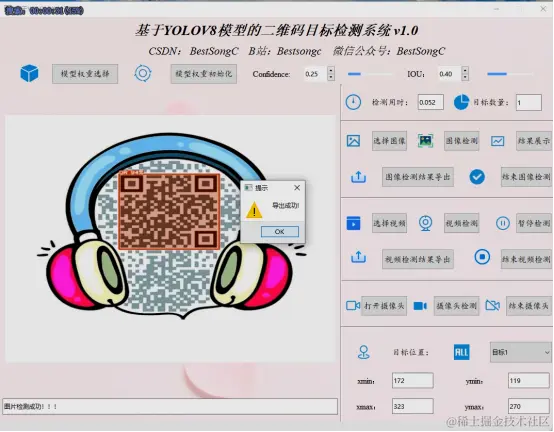Click the blue video file icon
The width and height of the screenshot is (554, 432).
pyautogui.click(x=353, y=224)
